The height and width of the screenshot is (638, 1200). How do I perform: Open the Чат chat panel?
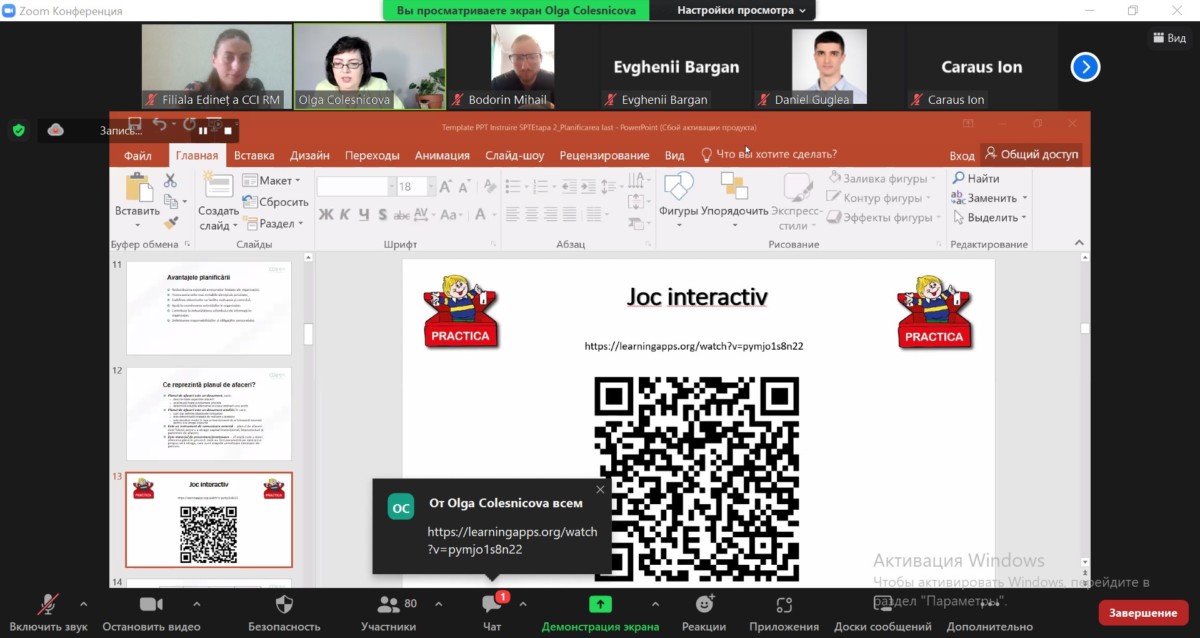click(492, 612)
